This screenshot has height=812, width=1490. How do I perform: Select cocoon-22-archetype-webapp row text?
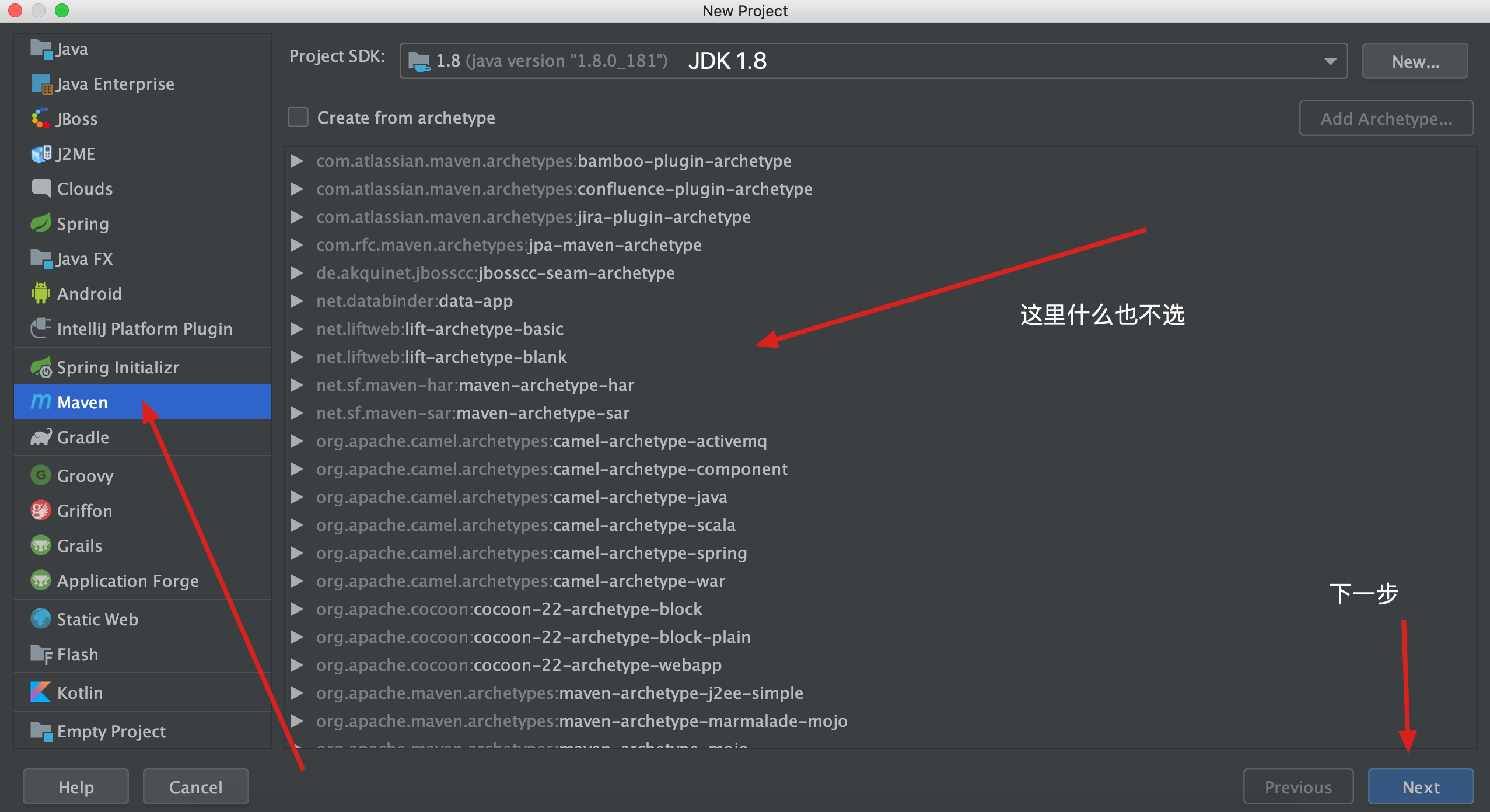pyautogui.click(x=519, y=665)
